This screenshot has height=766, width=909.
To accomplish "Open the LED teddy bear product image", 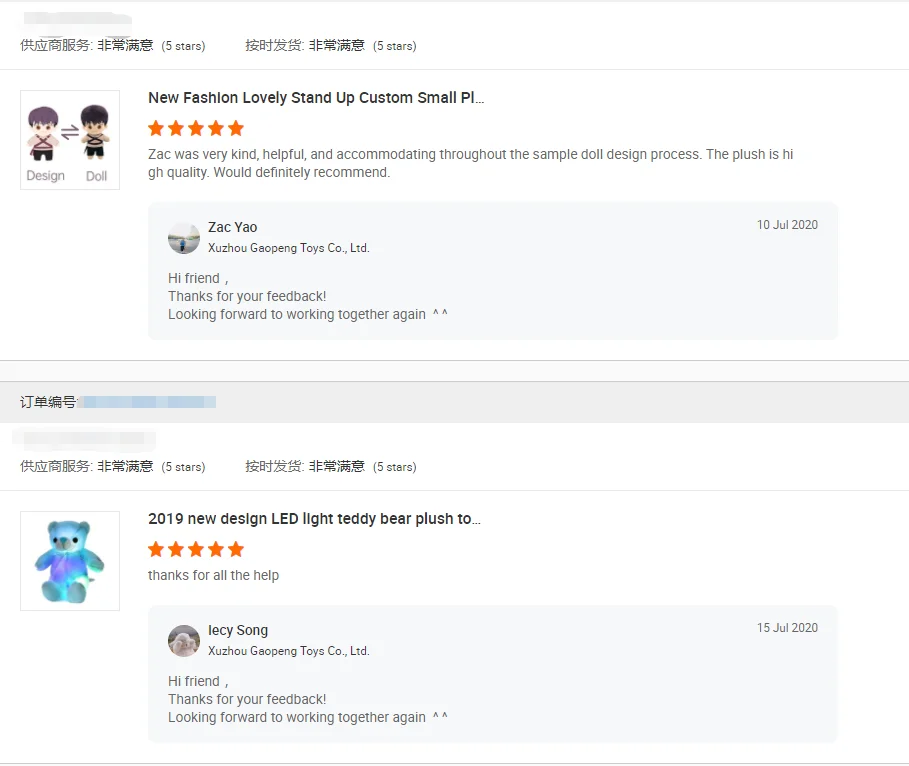I will click(70, 561).
